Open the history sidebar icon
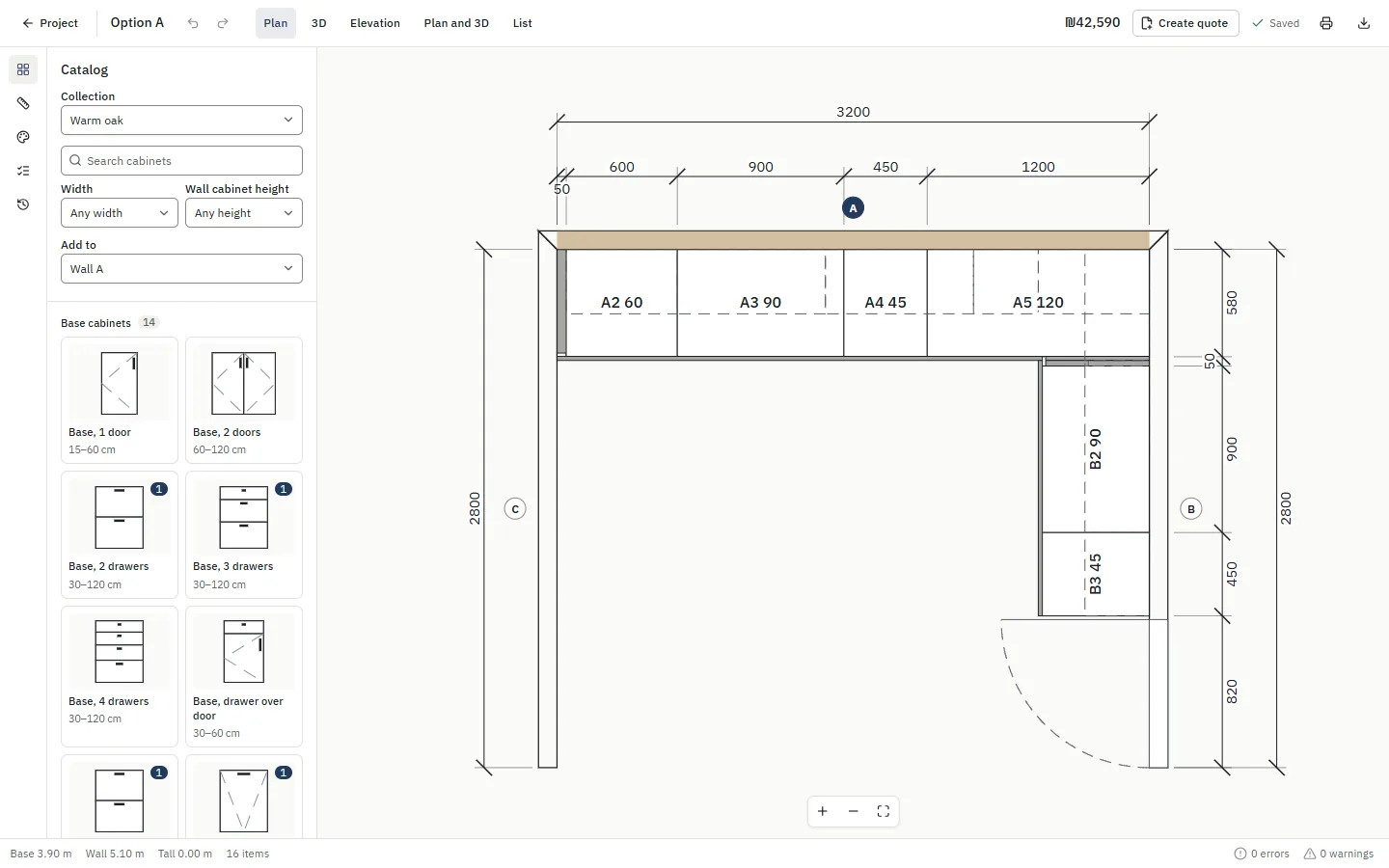This screenshot has width=1389, height=868. click(23, 204)
